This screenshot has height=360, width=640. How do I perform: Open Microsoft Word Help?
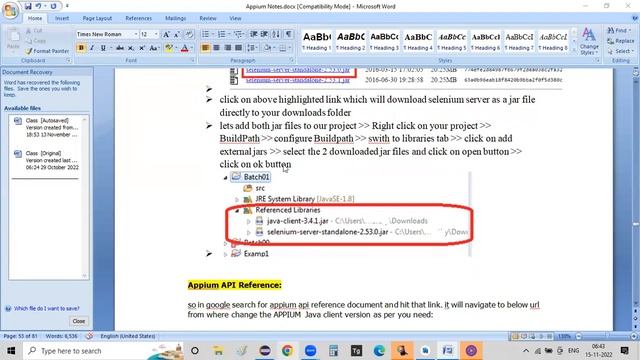point(635,18)
